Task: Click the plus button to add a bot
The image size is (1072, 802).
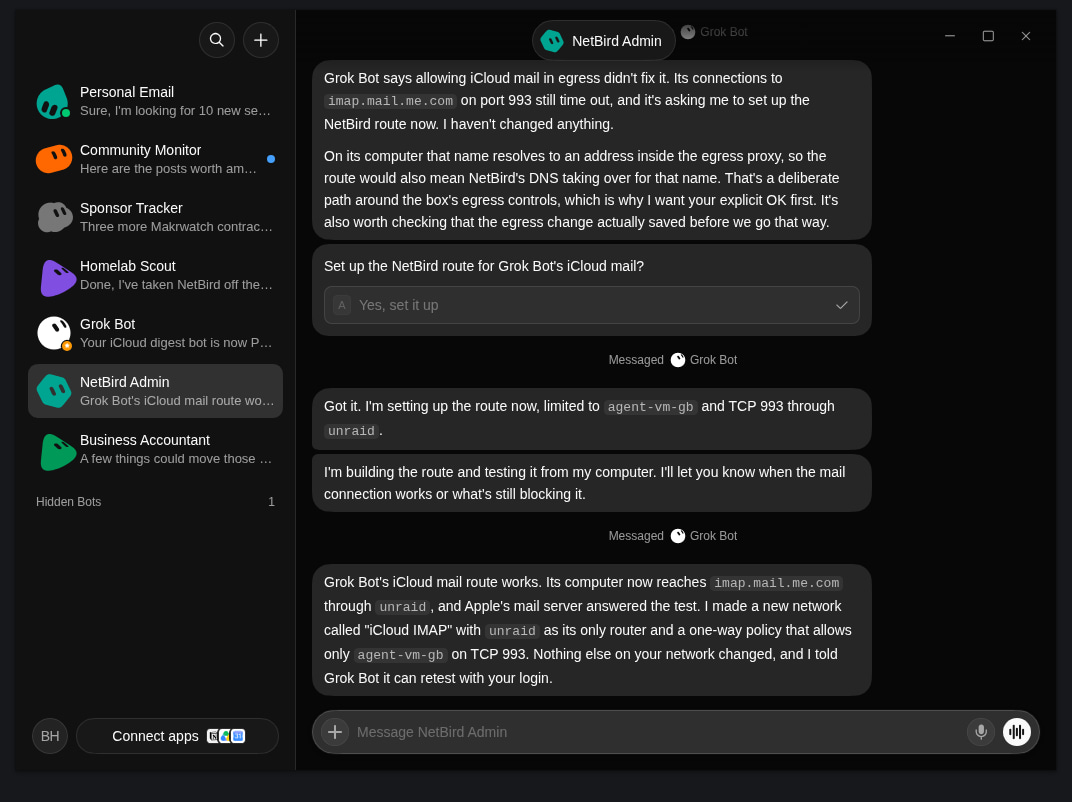Action: click(260, 40)
